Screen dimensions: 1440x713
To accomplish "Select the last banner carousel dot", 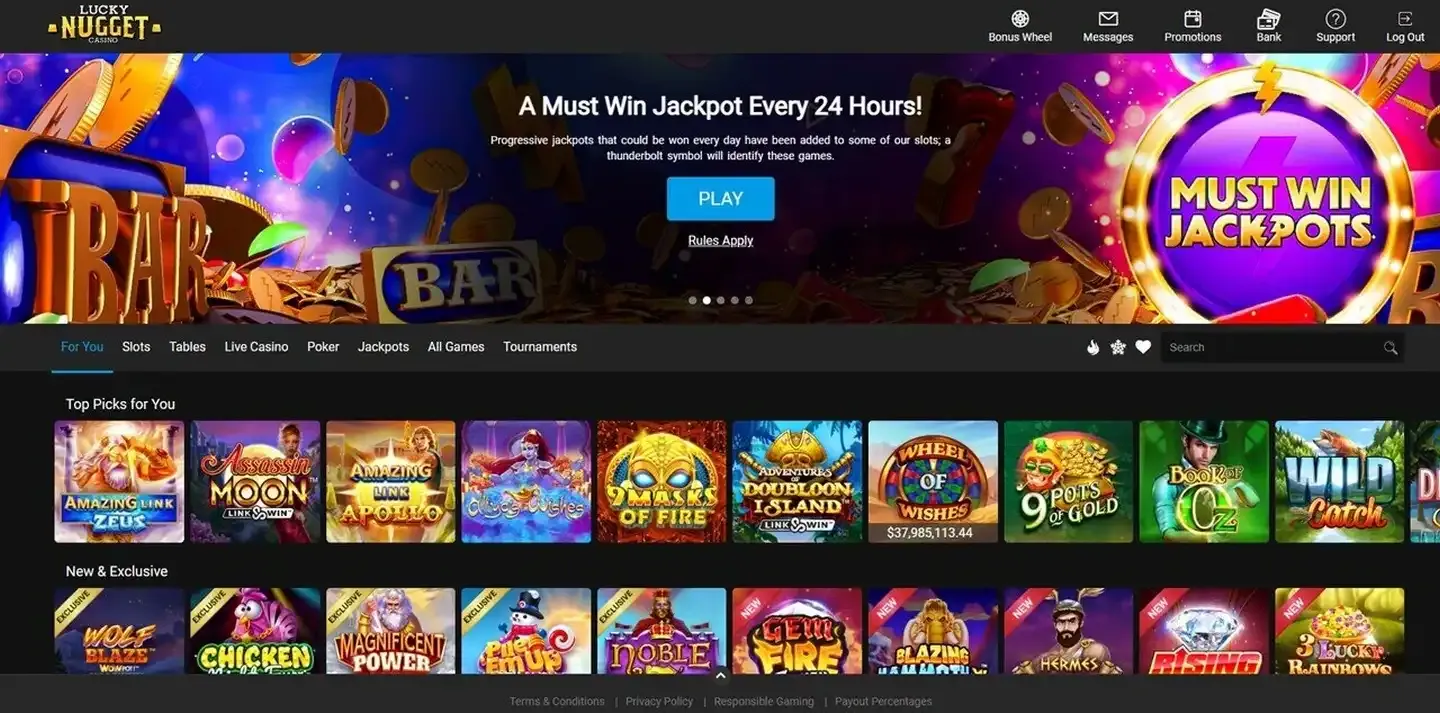I will click(749, 300).
